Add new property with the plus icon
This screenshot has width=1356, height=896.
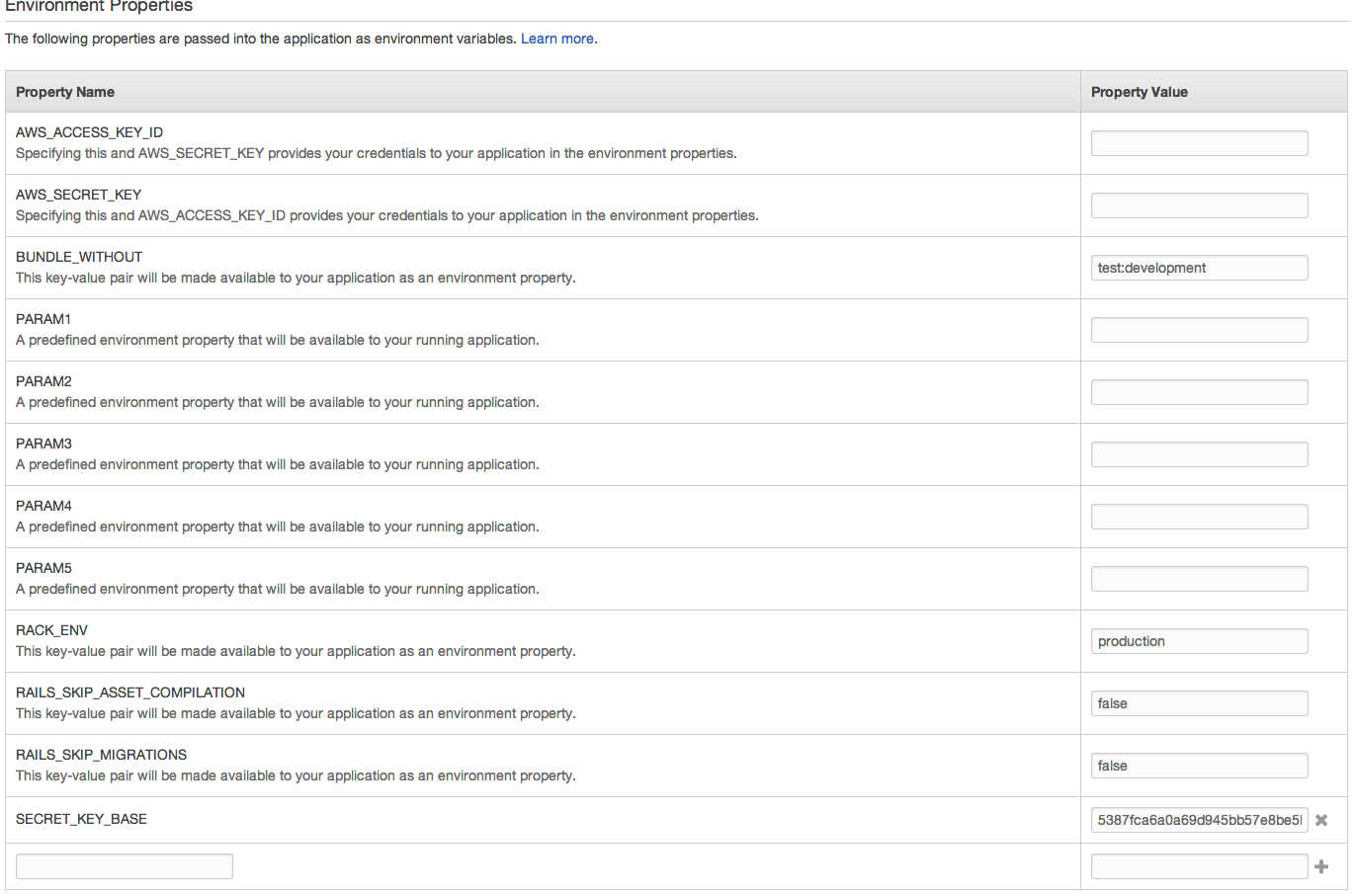point(1321,866)
